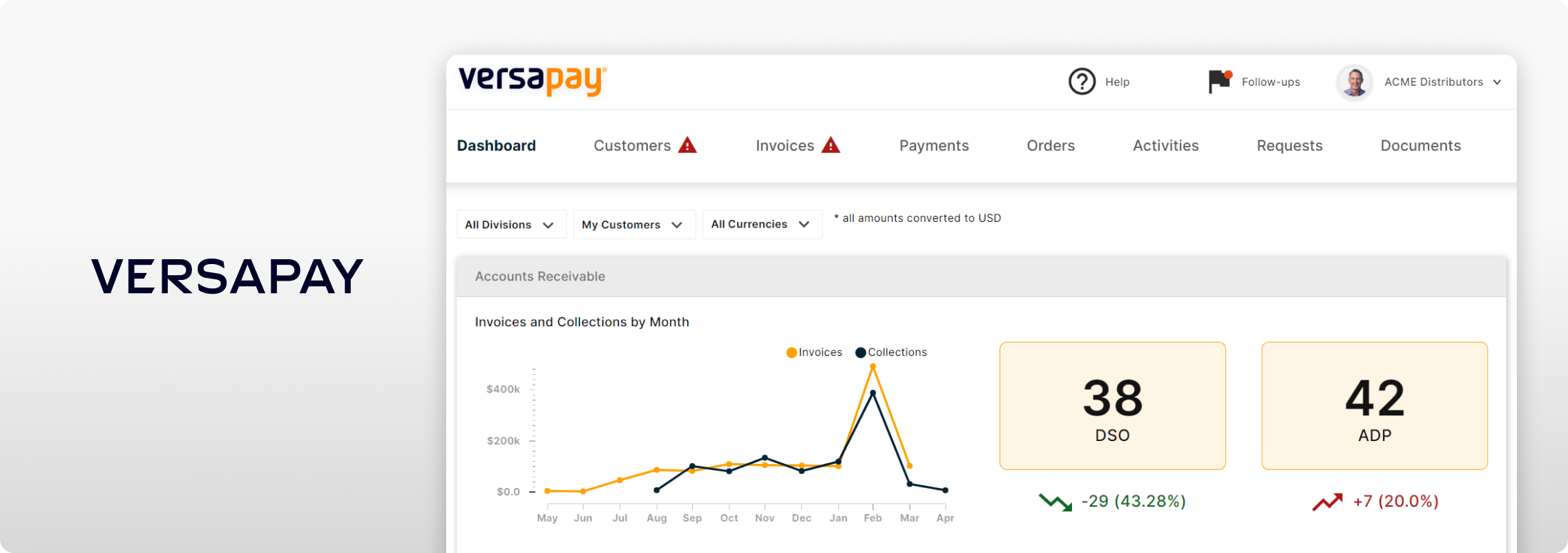Click the user profile avatar photo
1568x553 pixels.
[1355, 82]
